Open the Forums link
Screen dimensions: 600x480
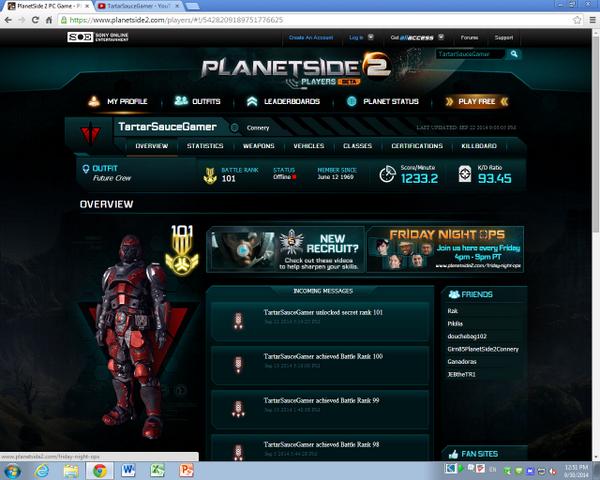(x=469, y=38)
